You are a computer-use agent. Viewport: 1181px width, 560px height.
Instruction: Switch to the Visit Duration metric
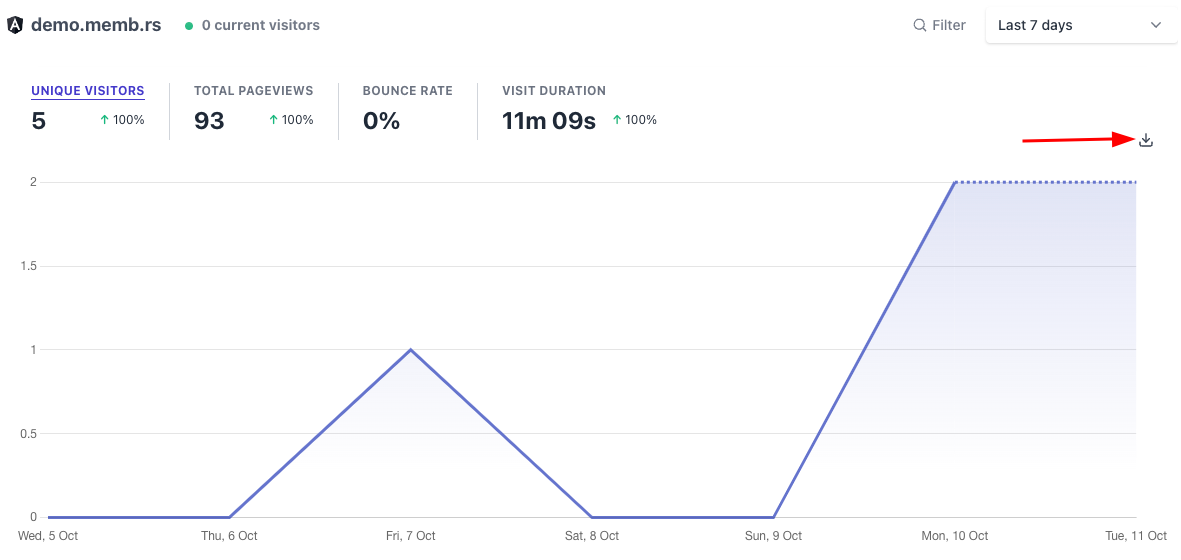coord(554,91)
